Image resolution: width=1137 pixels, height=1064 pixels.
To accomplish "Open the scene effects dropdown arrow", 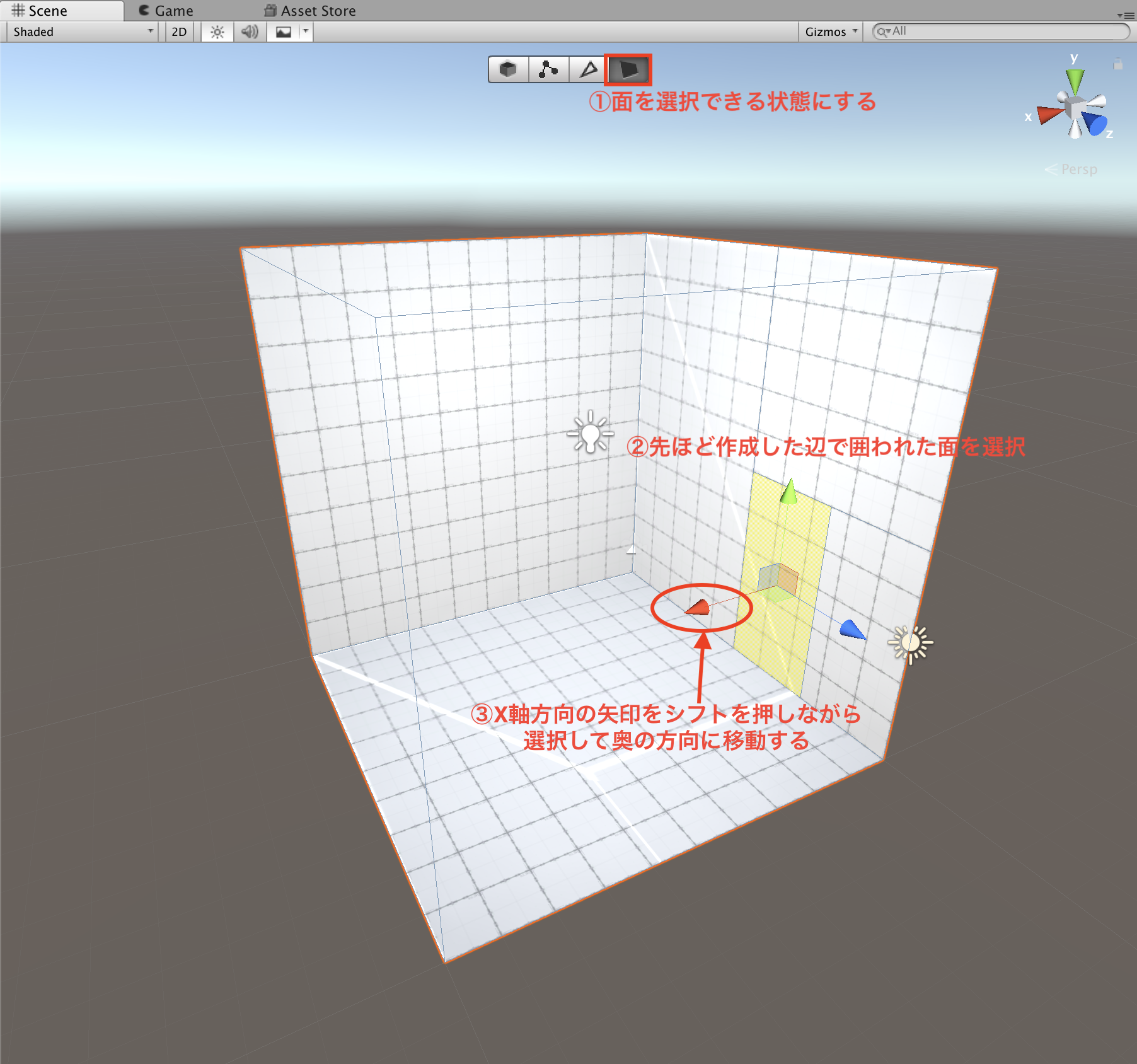I will [306, 32].
